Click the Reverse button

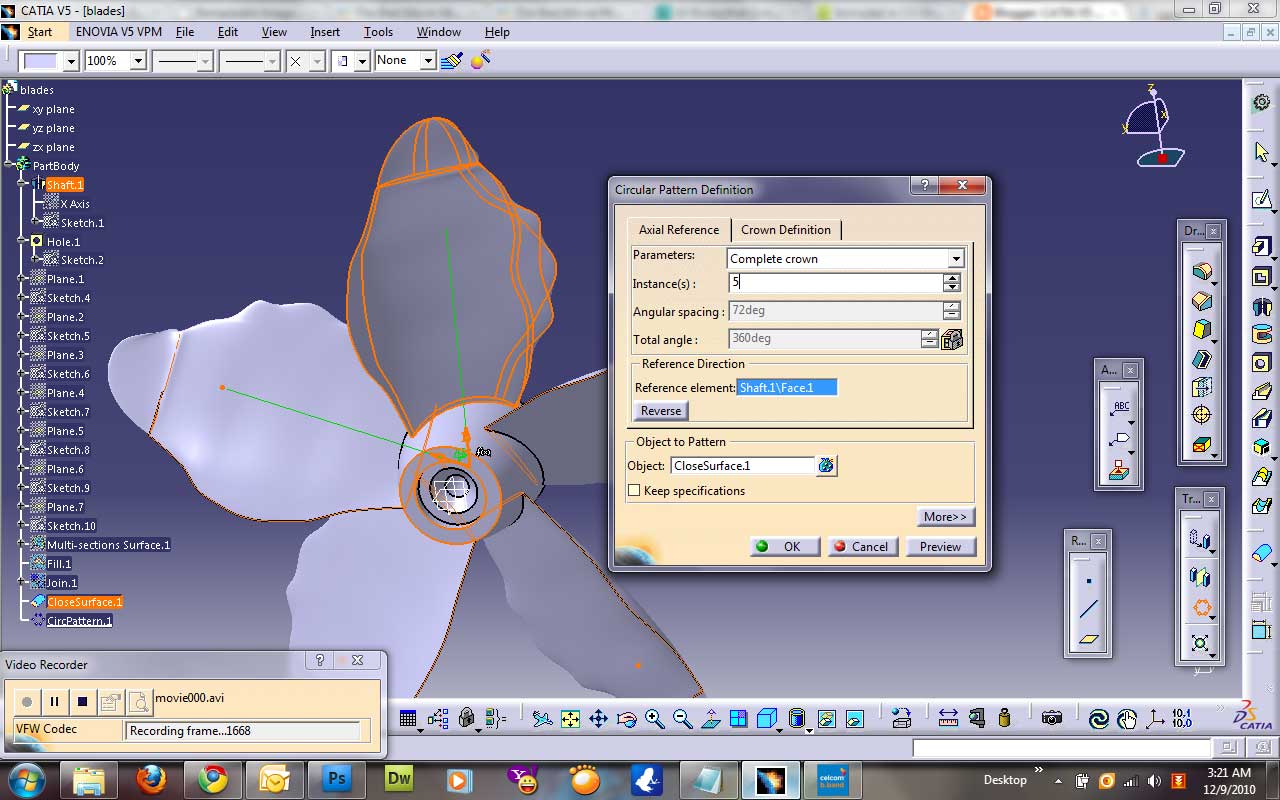661,411
